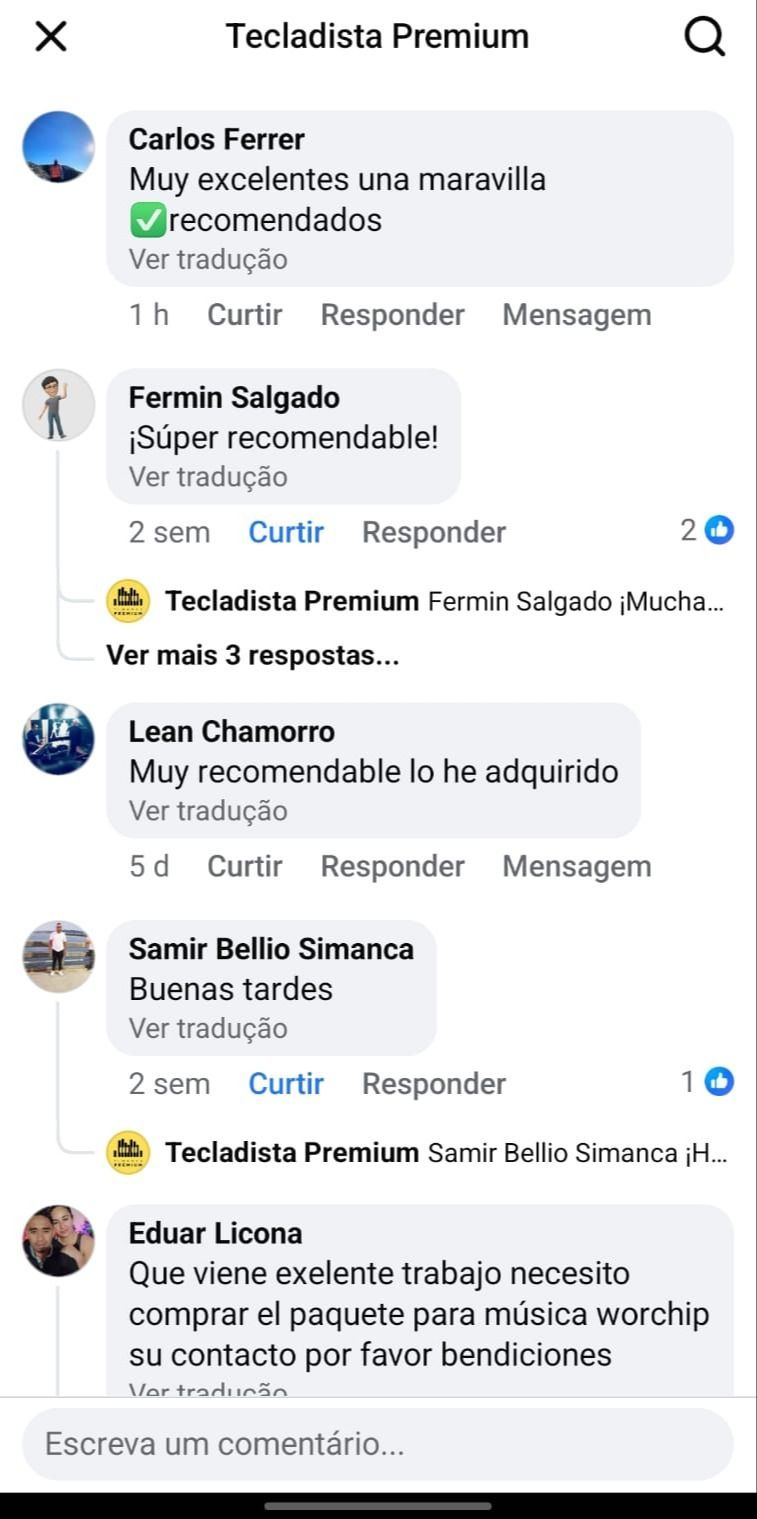The width and height of the screenshot is (757, 1519).
Task: Open Eduar Licona's profile picture
Action: pos(59,1241)
